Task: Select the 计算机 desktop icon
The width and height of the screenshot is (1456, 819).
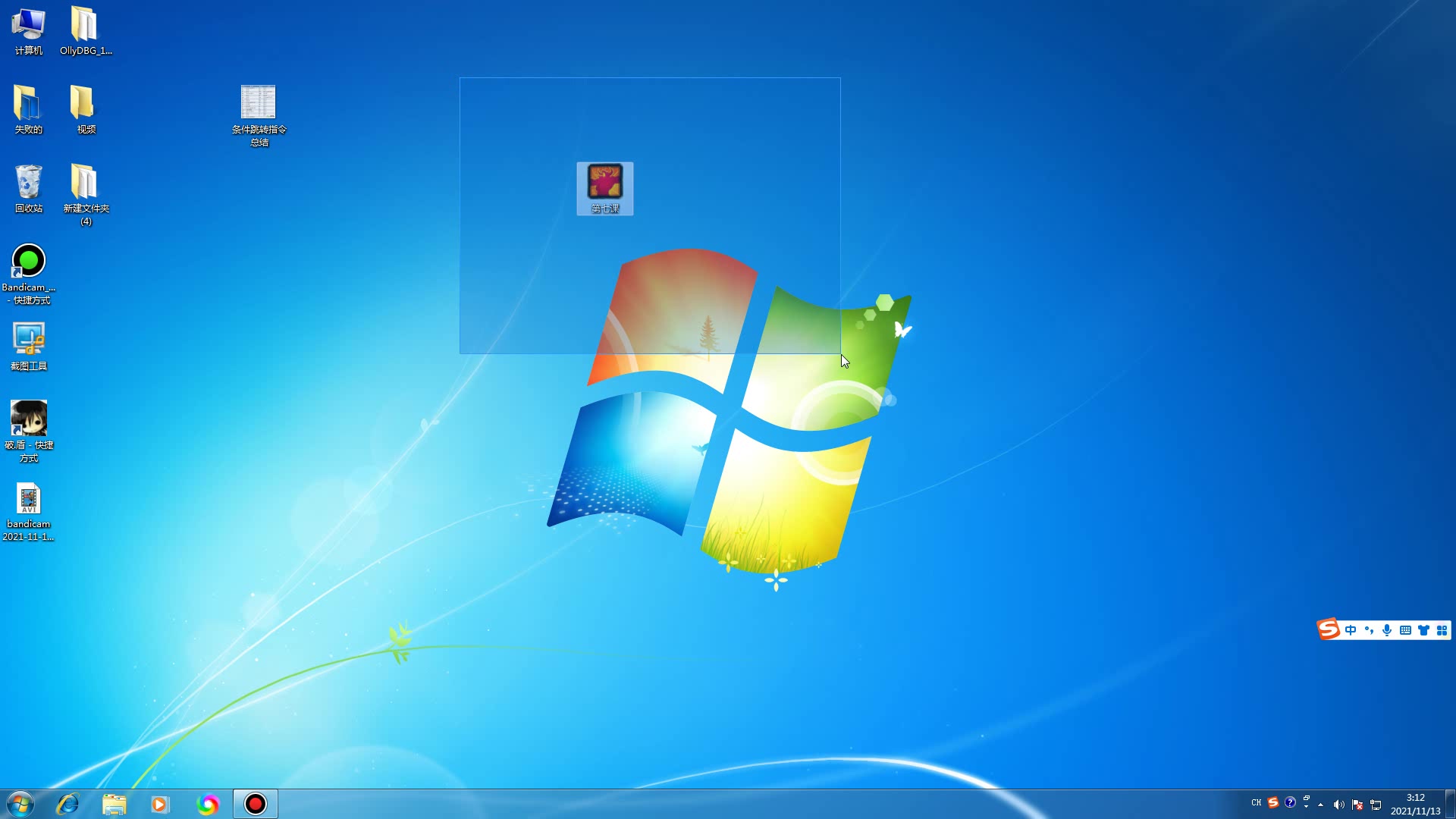Action: tap(29, 31)
